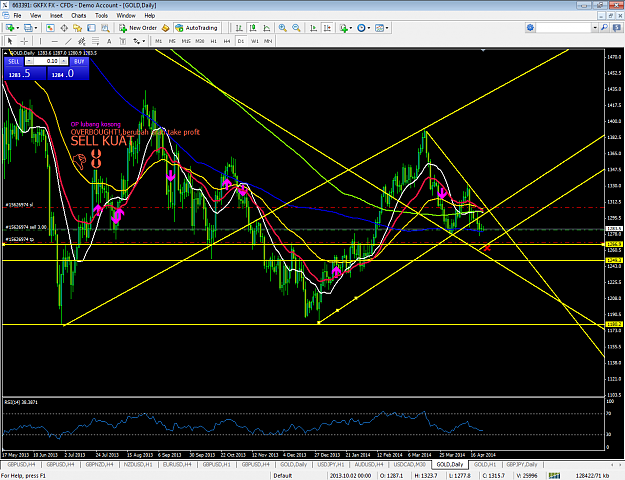The width and height of the screenshot is (625, 480).
Task: Click the blue SELL button
Action: coord(14,61)
